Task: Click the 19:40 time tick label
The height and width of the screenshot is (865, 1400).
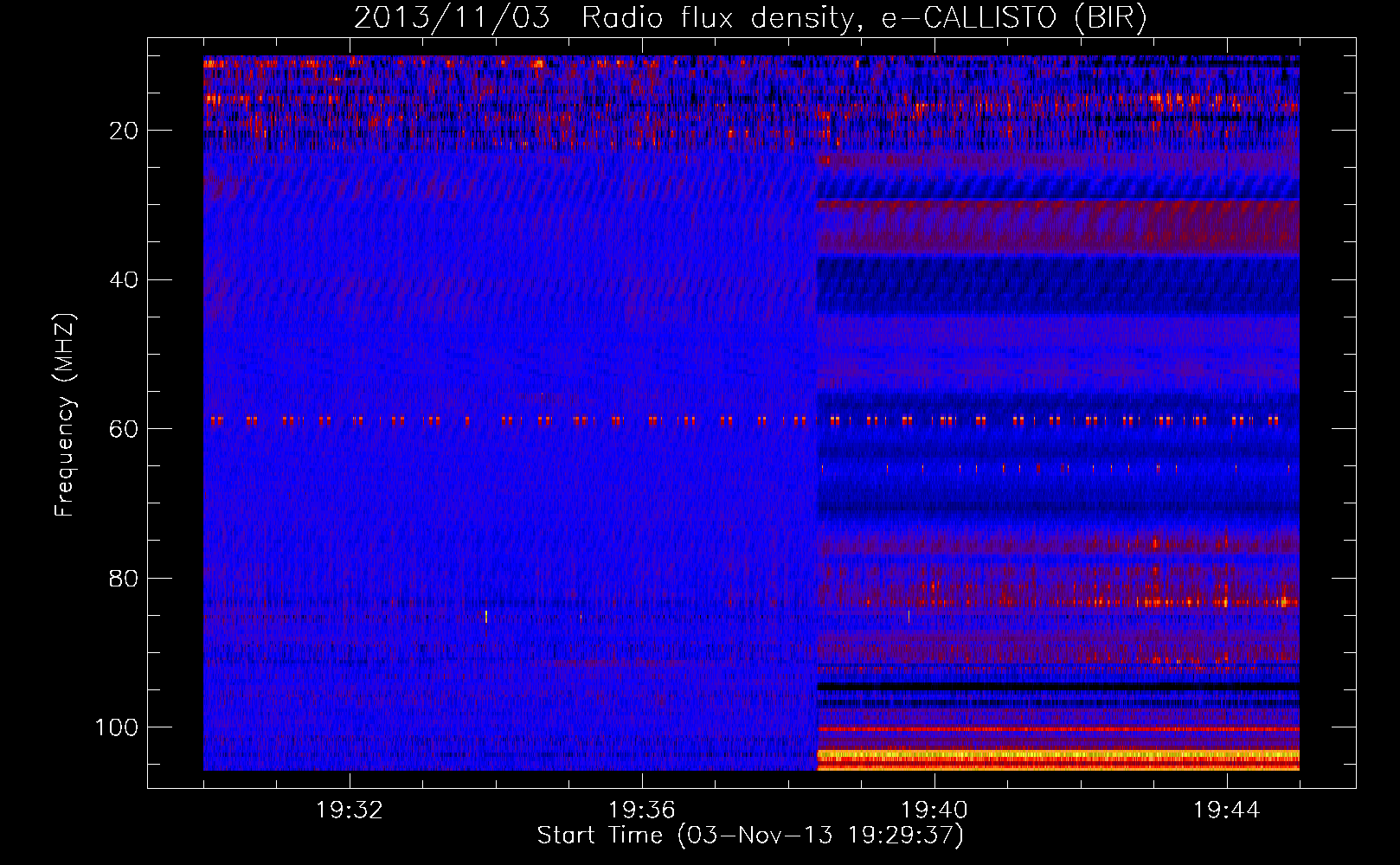Action: [x=934, y=811]
